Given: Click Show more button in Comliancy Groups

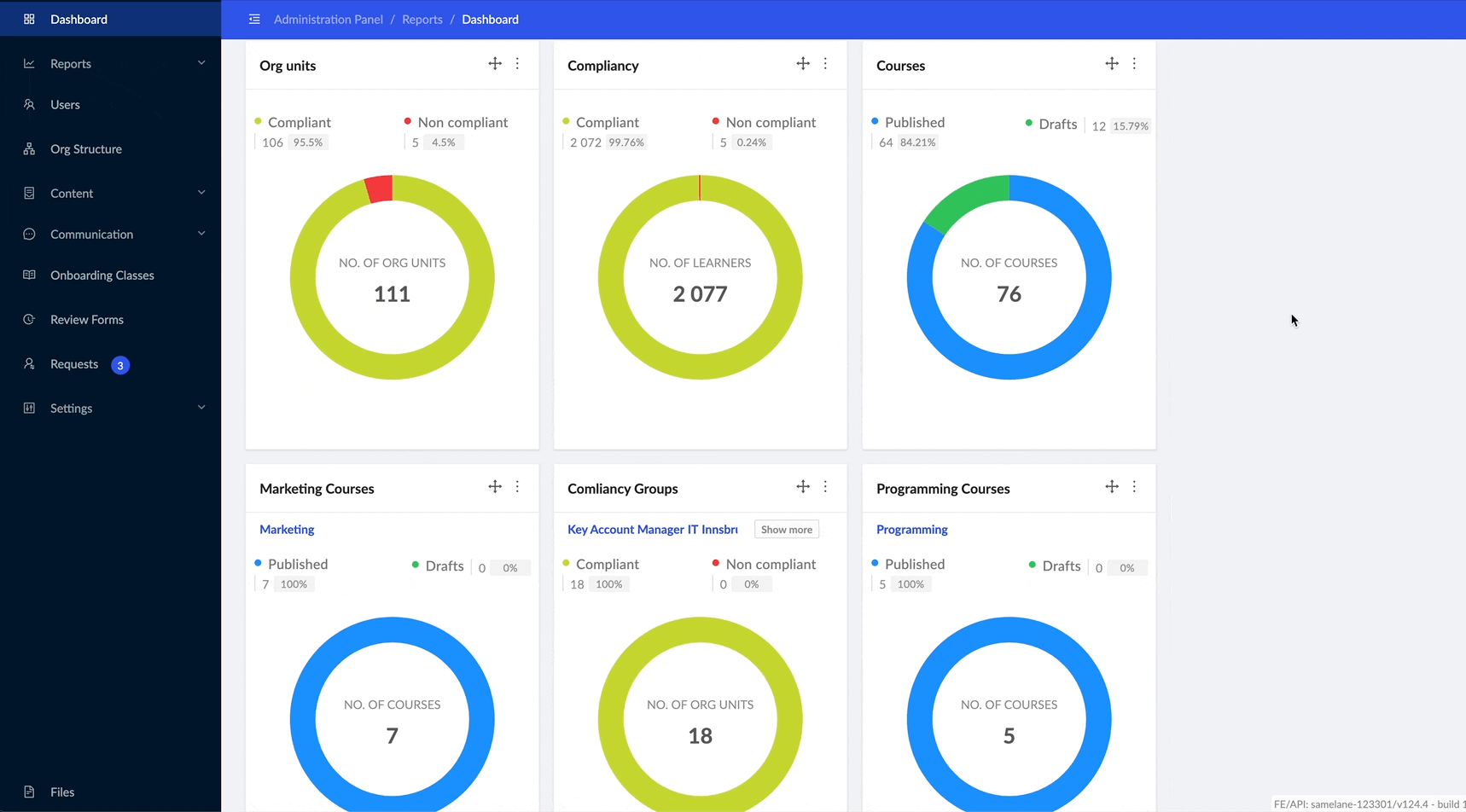Looking at the screenshot, I should [x=786, y=530].
